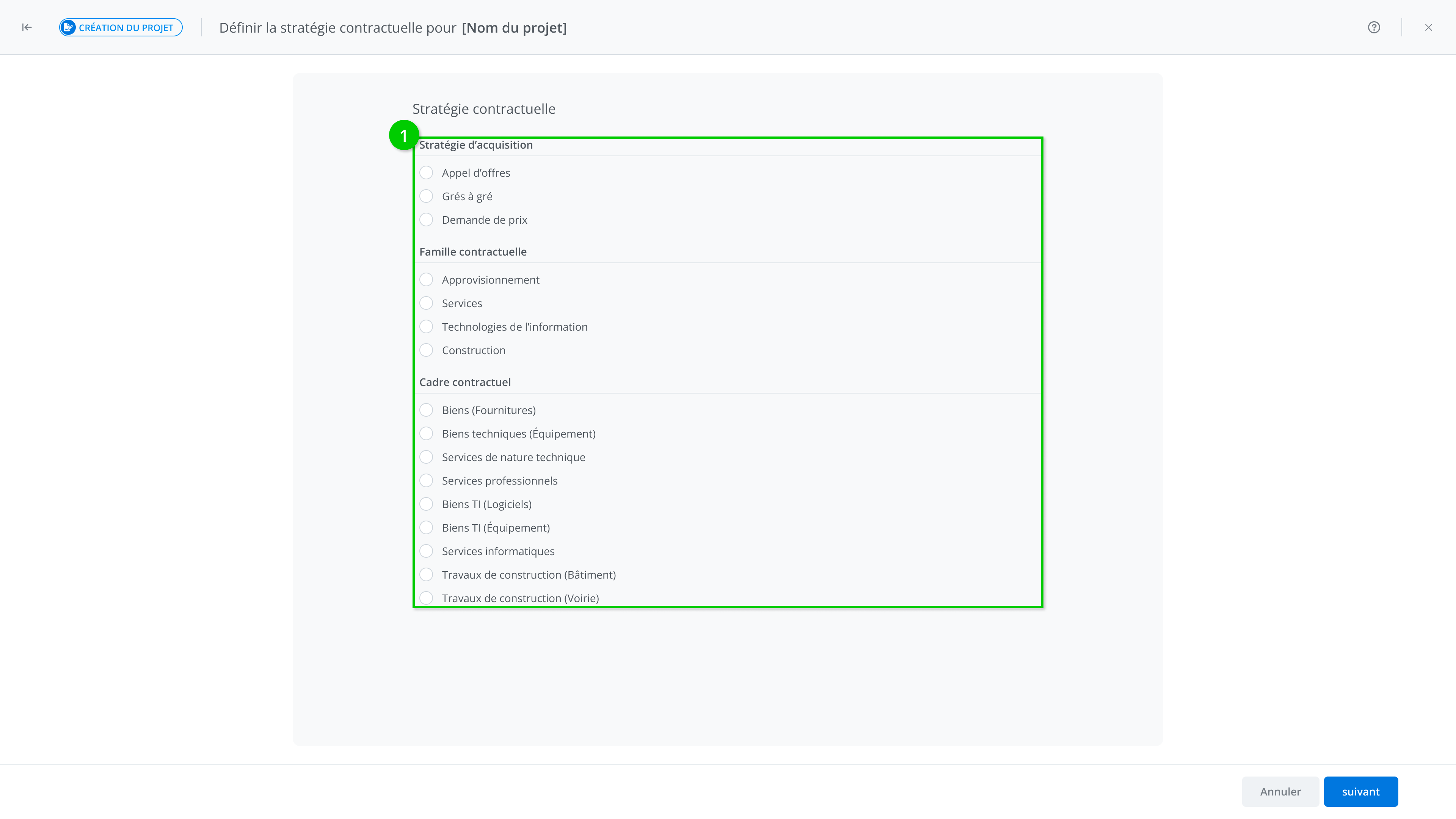Choose the Grés à gré radio button
The width and height of the screenshot is (1456, 819).
426,196
